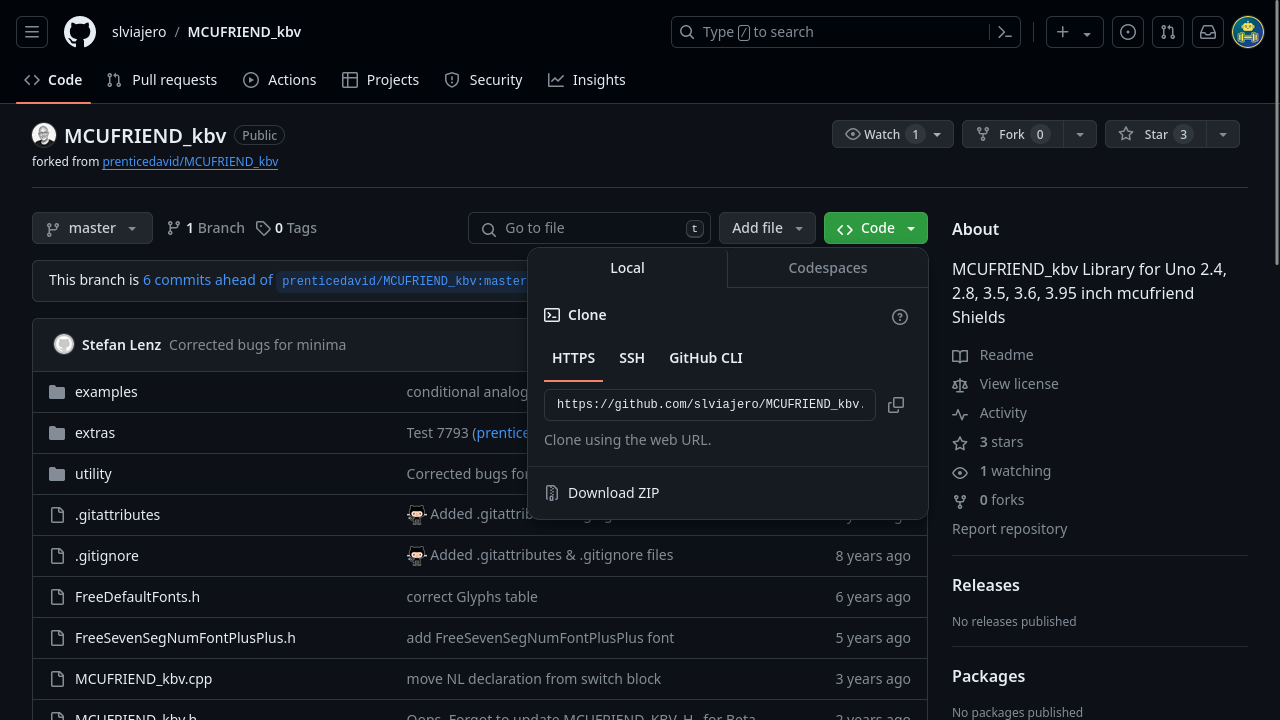Open the hamburger navigation menu
The width and height of the screenshot is (1280, 720).
click(x=32, y=32)
